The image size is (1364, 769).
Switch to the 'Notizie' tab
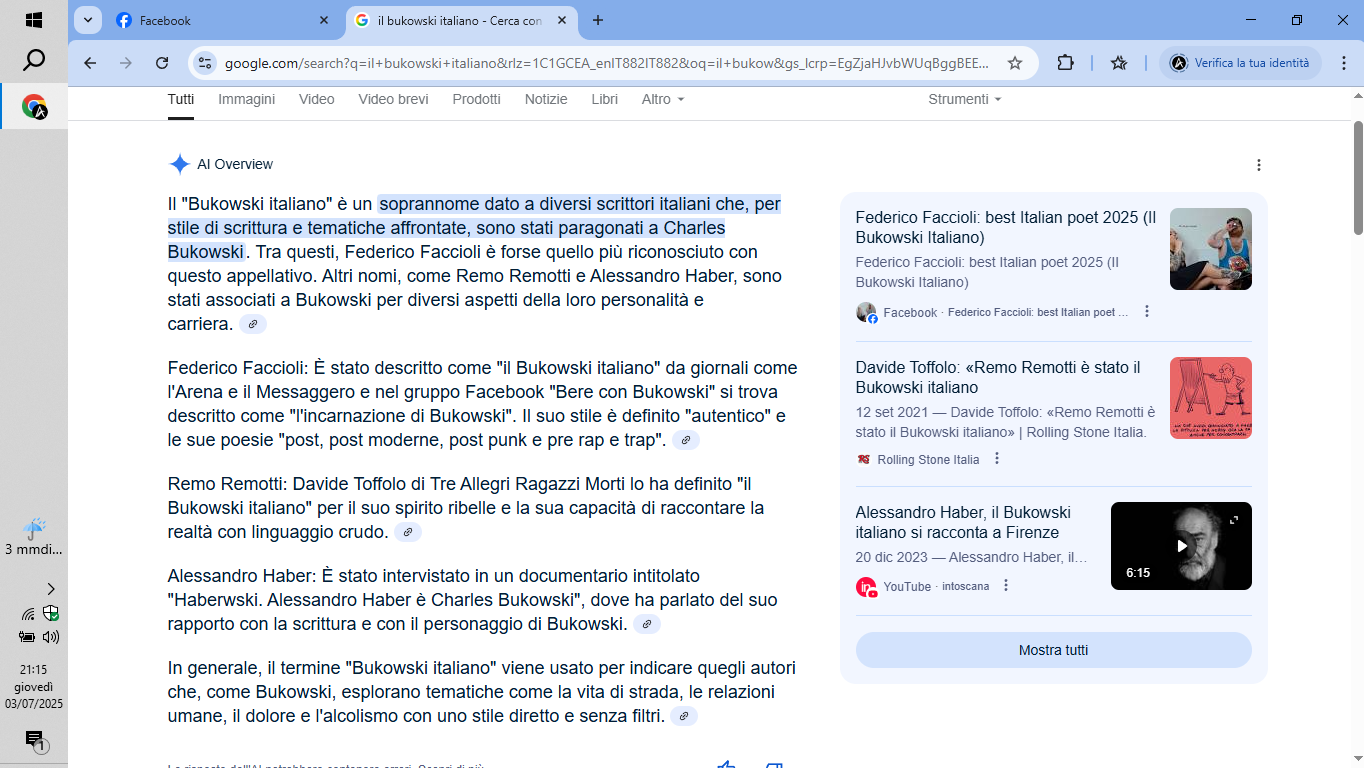pos(546,99)
